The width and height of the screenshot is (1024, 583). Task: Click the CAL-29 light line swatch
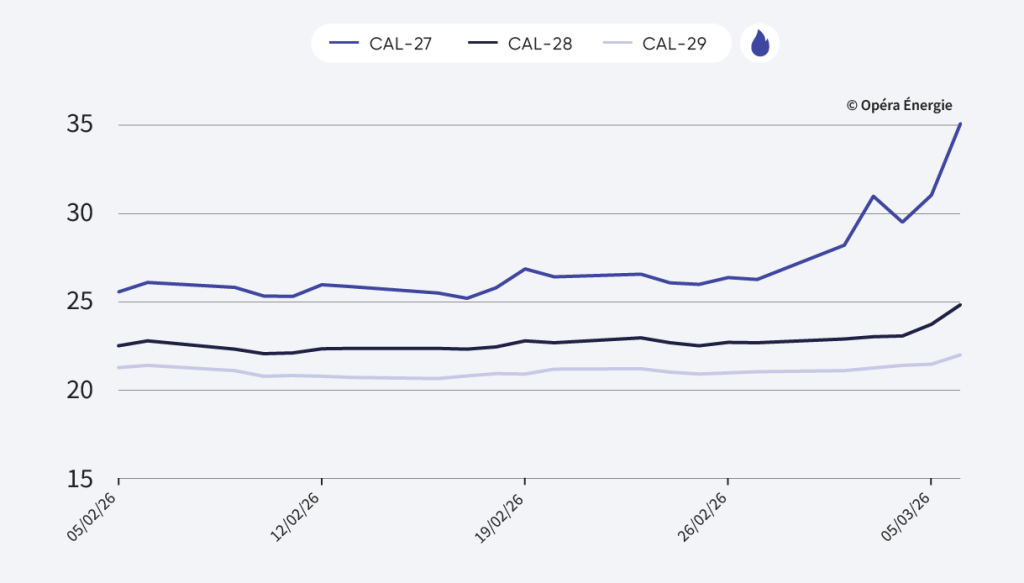tap(617, 44)
